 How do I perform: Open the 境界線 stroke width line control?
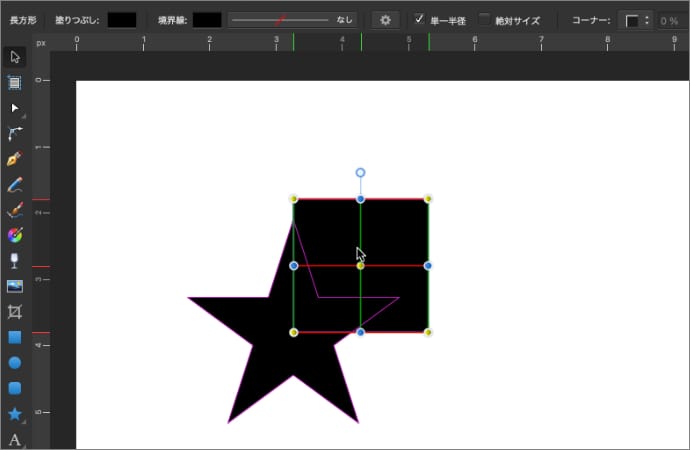point(291,20)
